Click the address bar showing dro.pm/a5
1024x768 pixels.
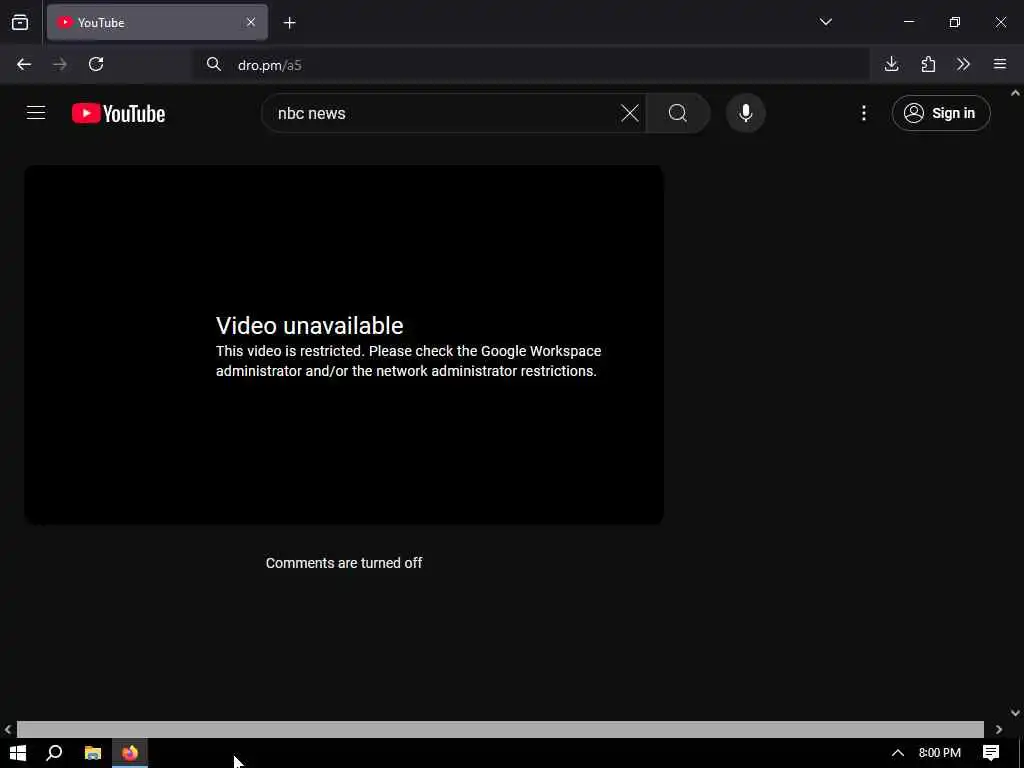click(530, 65)
